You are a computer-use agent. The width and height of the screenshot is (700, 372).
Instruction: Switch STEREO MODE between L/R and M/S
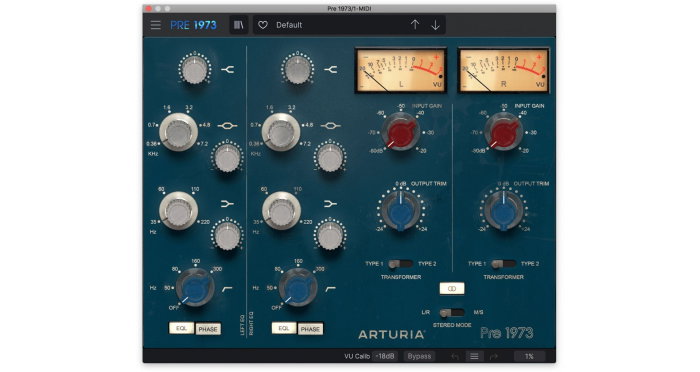(x=452, y=313)
